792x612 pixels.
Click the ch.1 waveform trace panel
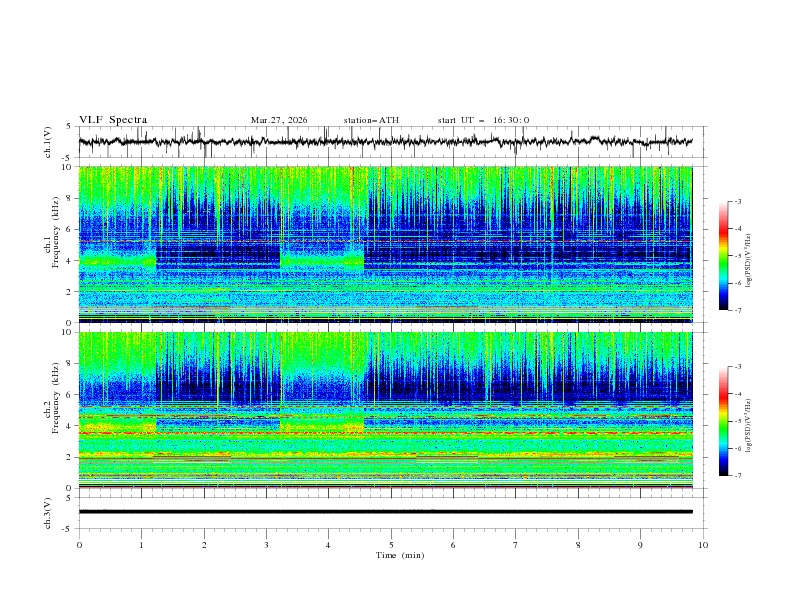[x=393, y=142]
